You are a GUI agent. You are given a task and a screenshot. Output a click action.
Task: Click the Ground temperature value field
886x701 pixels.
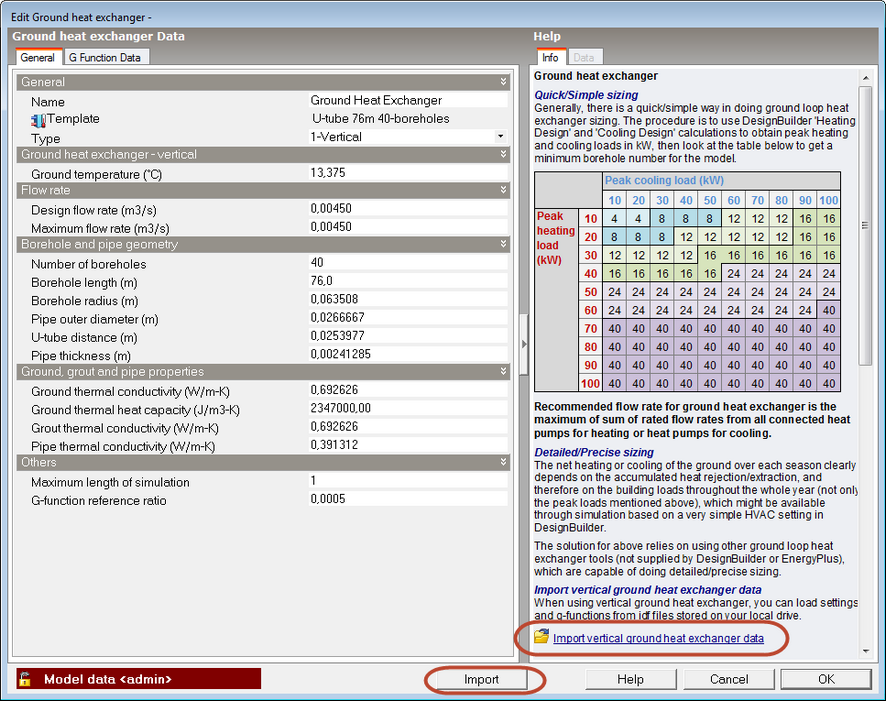[408, 174]
